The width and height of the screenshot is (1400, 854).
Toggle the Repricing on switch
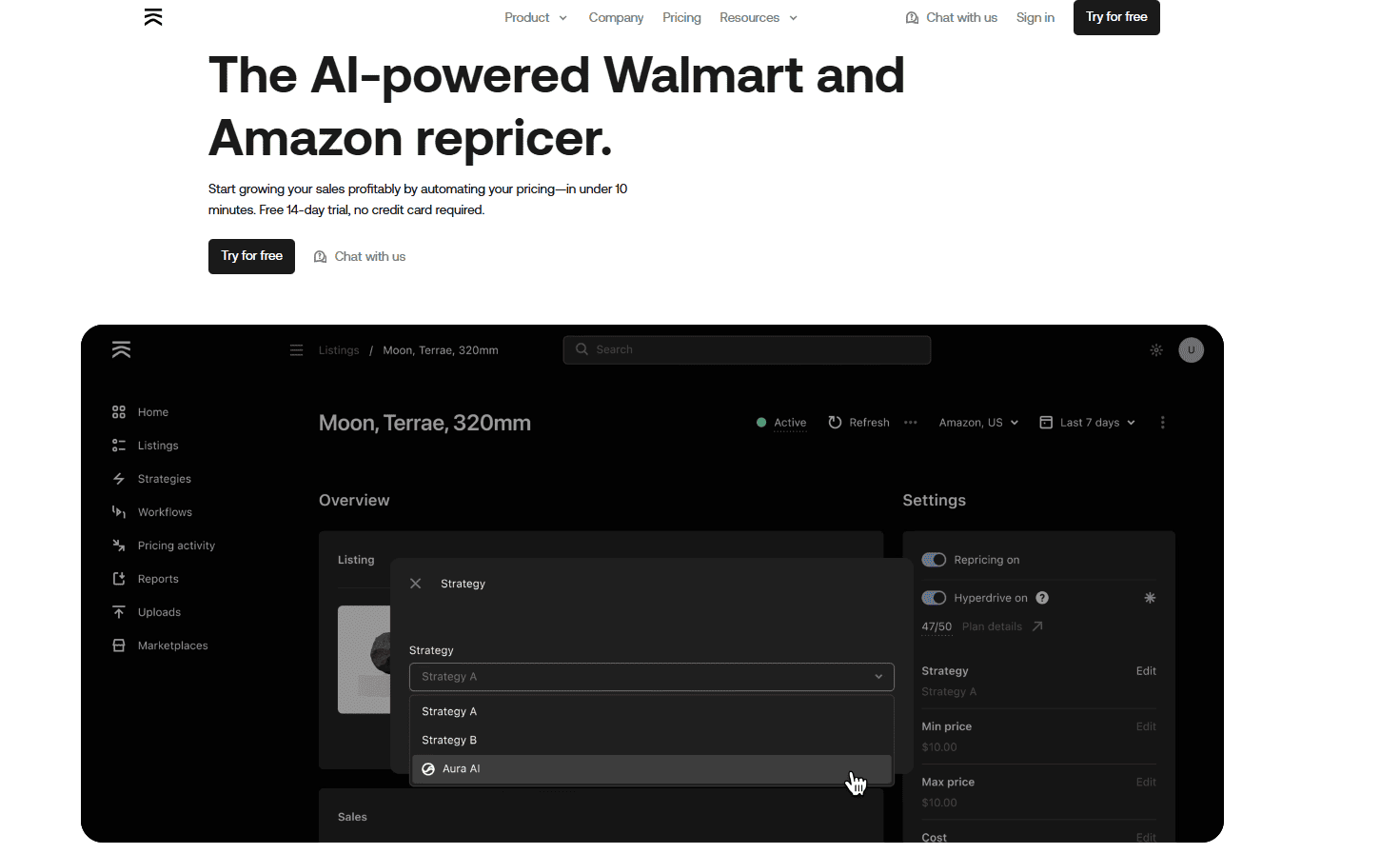pos(934,560)
